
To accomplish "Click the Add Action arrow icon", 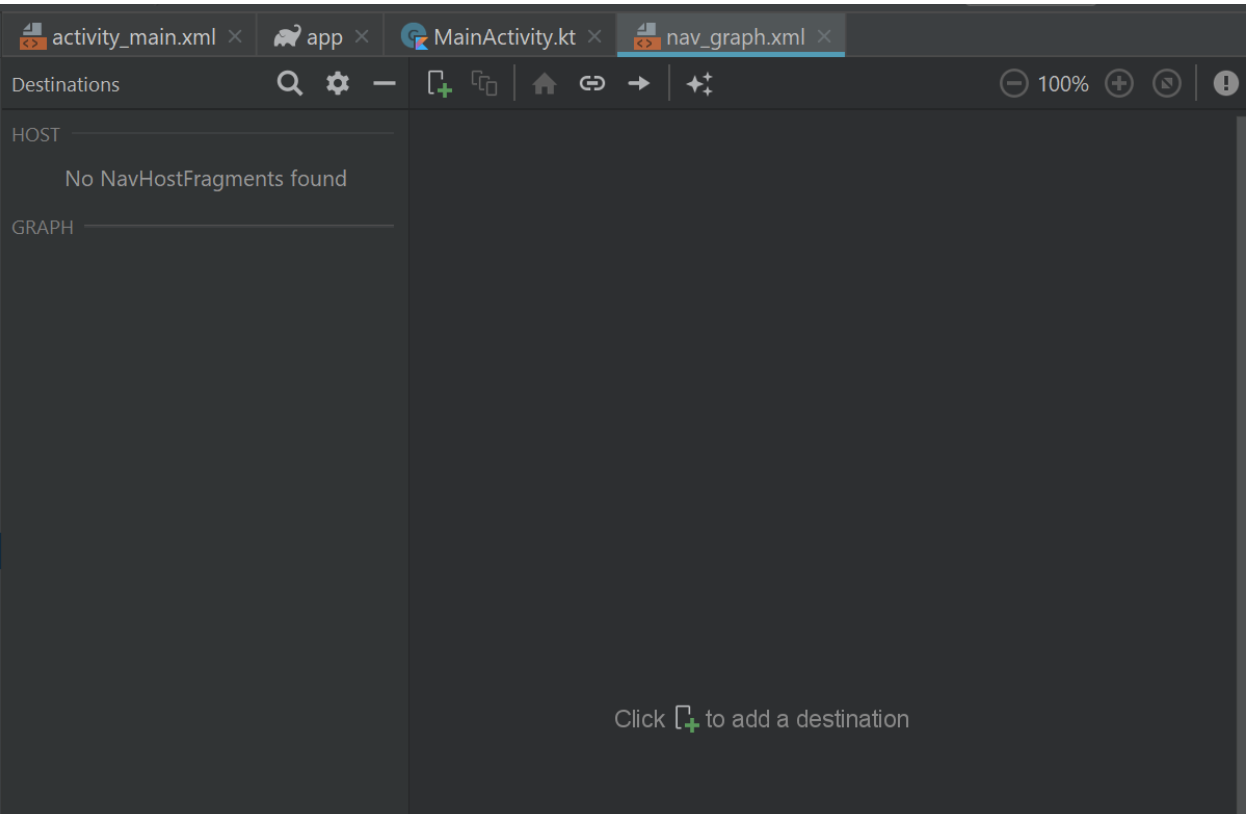I will click(x=638, y=84).
